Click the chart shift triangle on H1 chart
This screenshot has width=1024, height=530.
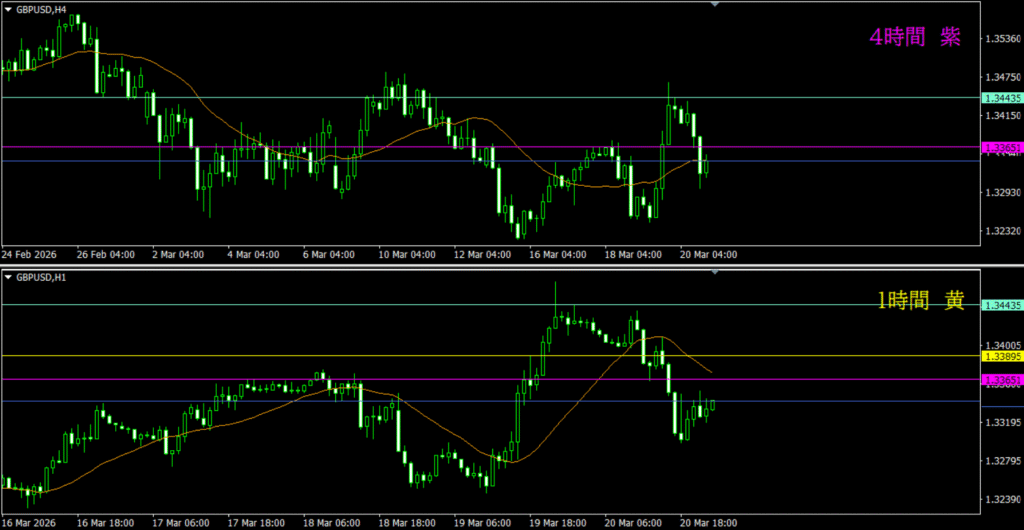click(x=714, y=271)
